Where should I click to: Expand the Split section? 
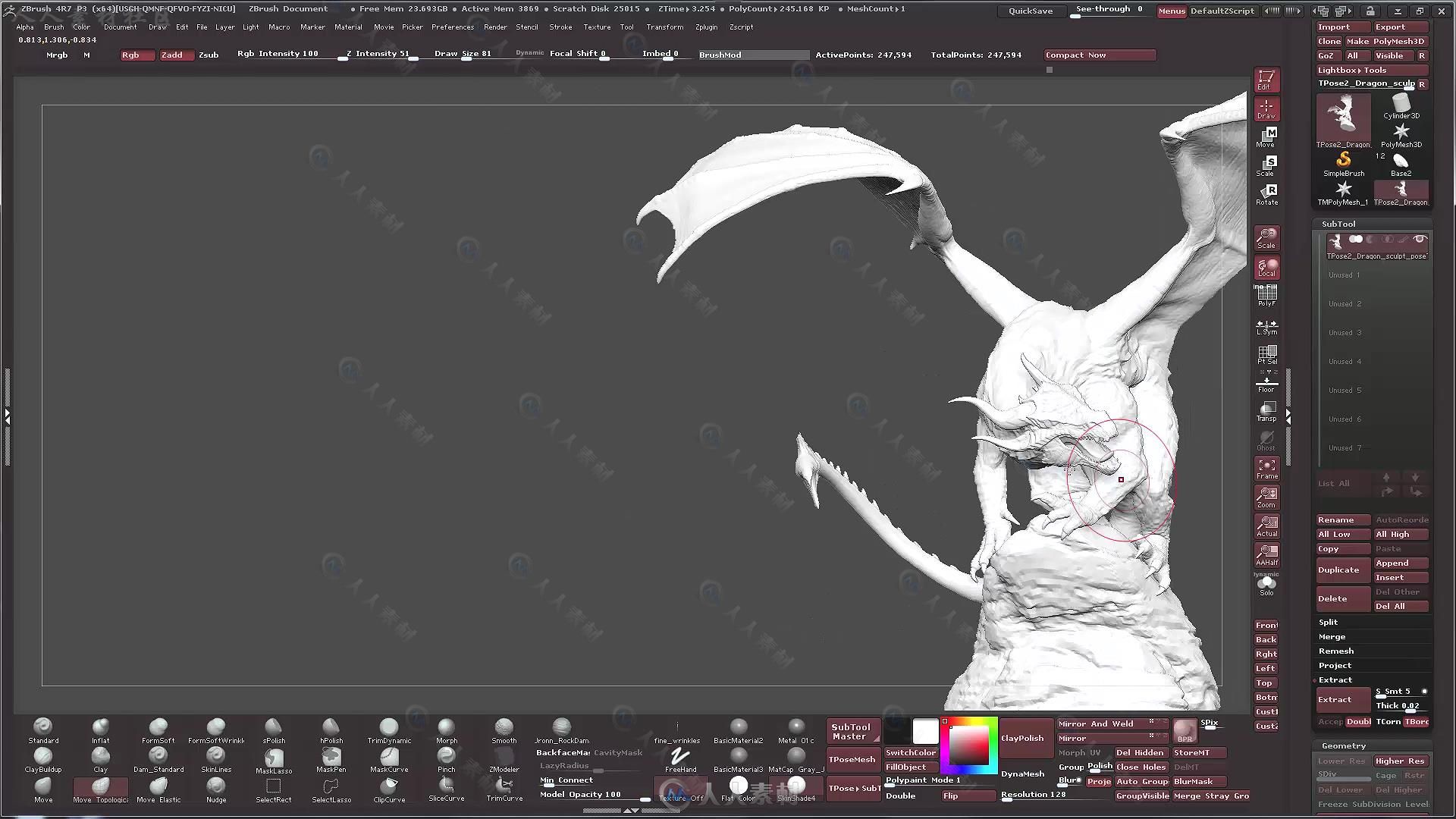pos(1328,622)
